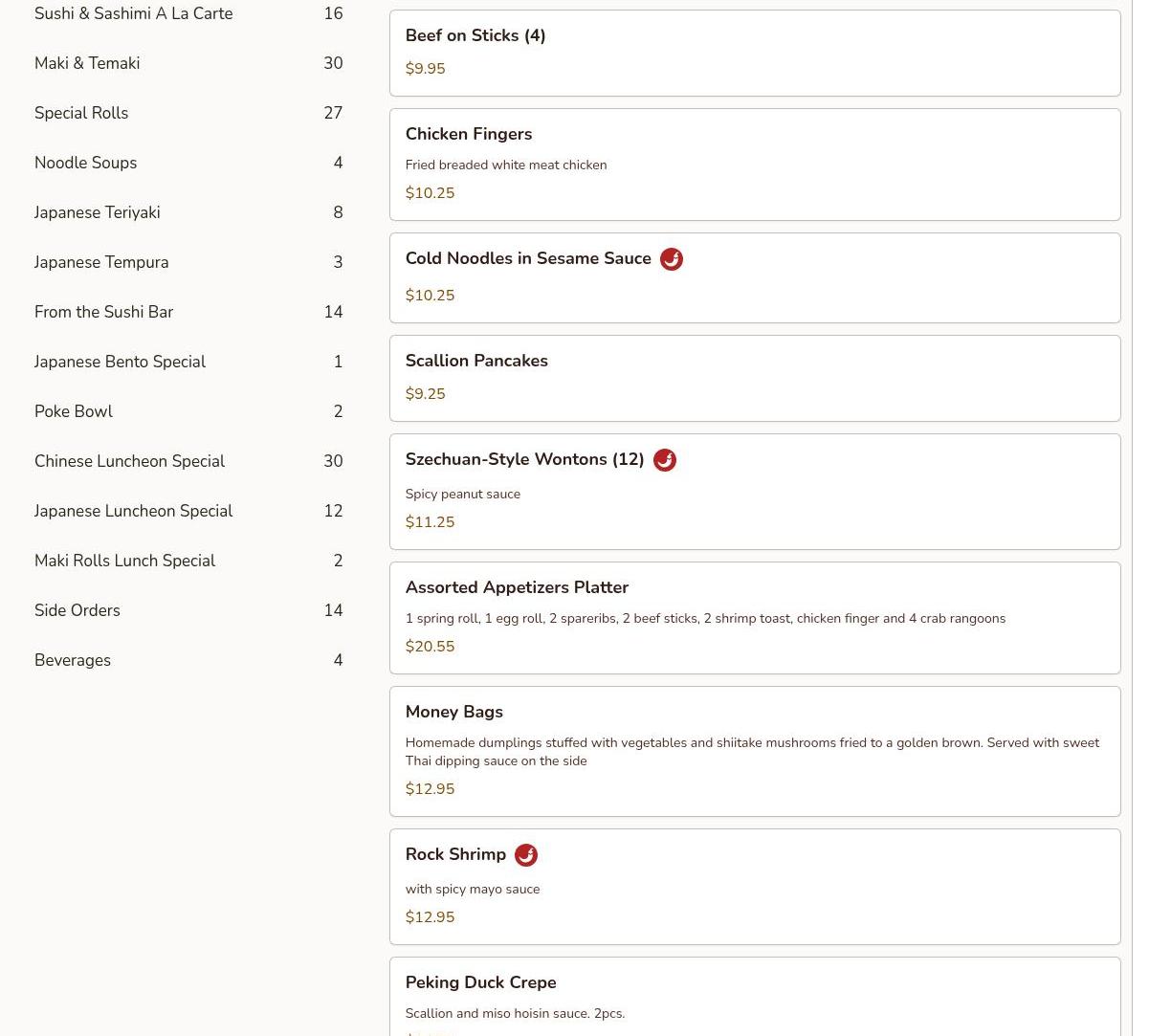
Task: Open Japanese Tempura category
Action: tap(188, 262)
